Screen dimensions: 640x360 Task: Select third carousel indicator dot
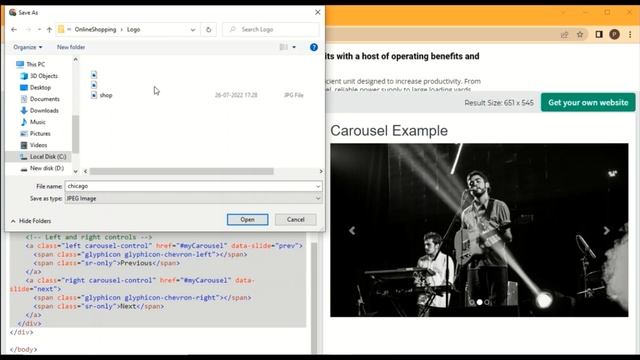pyautogui.click(x=487, y=302)
